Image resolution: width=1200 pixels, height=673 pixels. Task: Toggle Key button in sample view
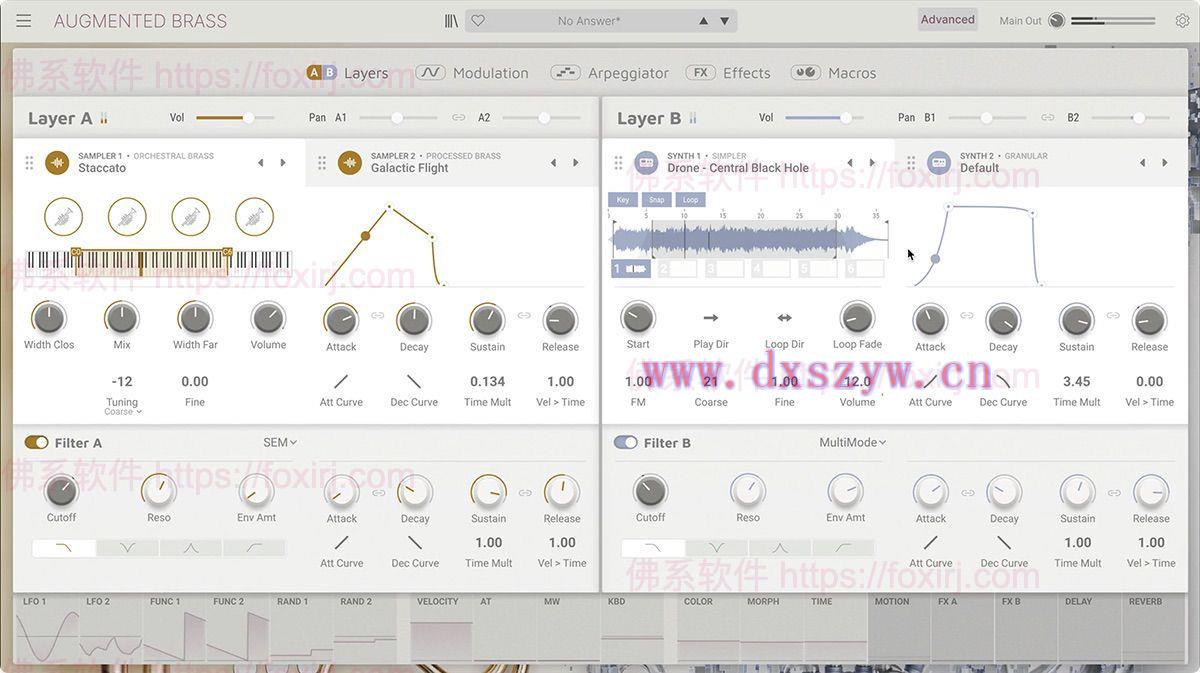click(x=623, y=200)
